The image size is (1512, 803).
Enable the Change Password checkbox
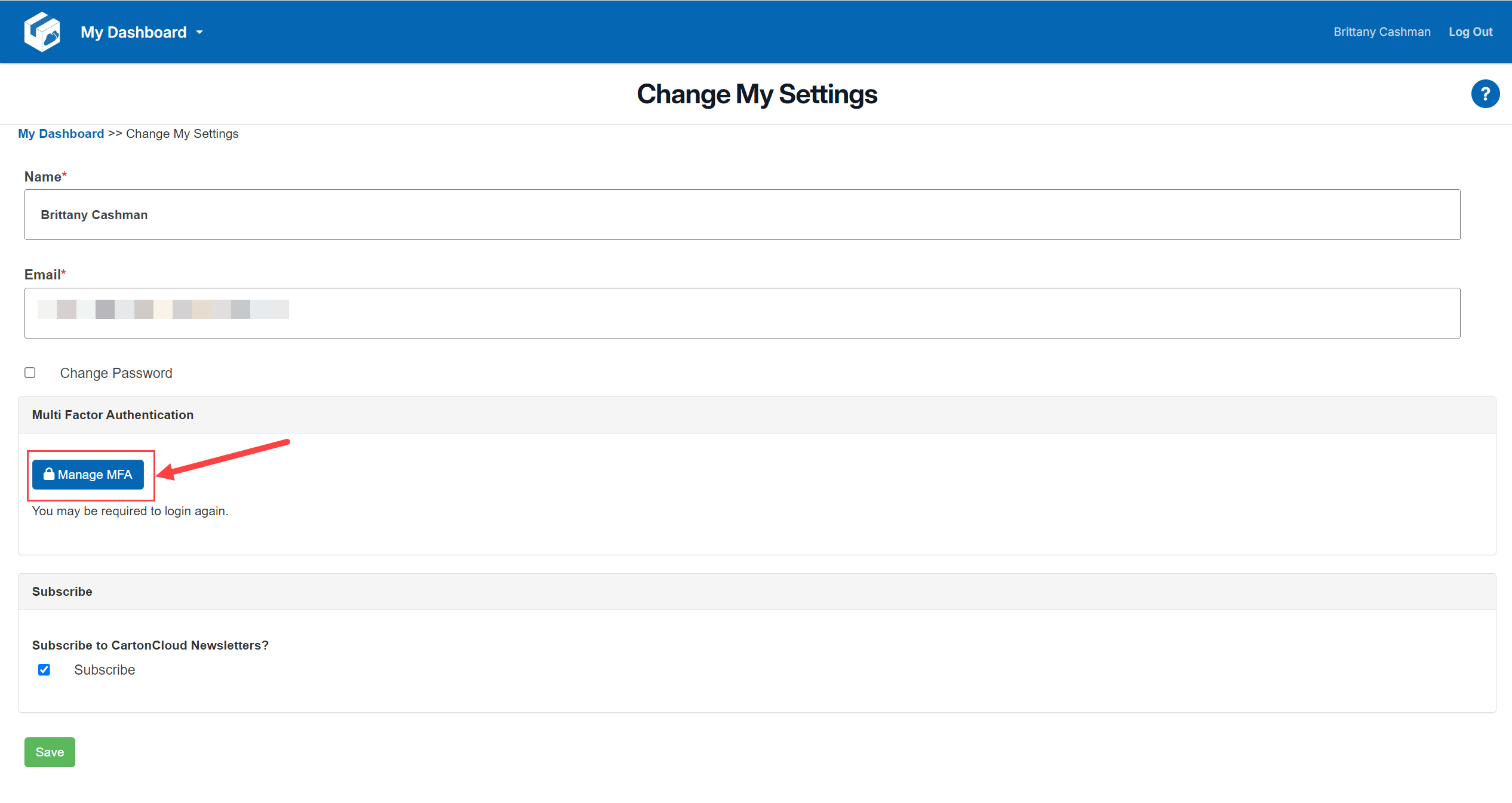pyautogui.click(x=30, y=373)
